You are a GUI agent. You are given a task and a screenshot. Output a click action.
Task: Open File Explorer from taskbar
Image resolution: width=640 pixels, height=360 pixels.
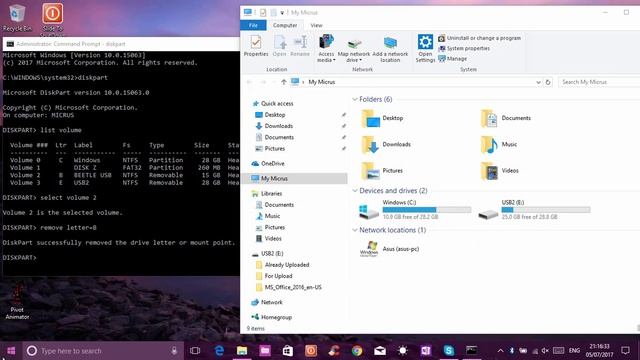[242, 351]
